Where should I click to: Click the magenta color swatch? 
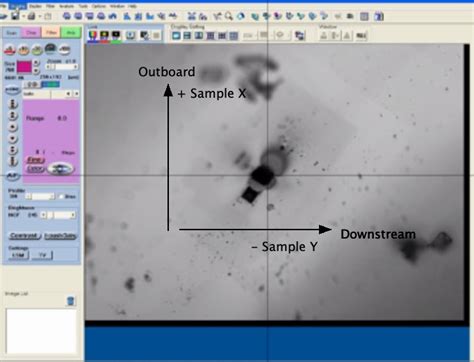(x=24, y=66)
